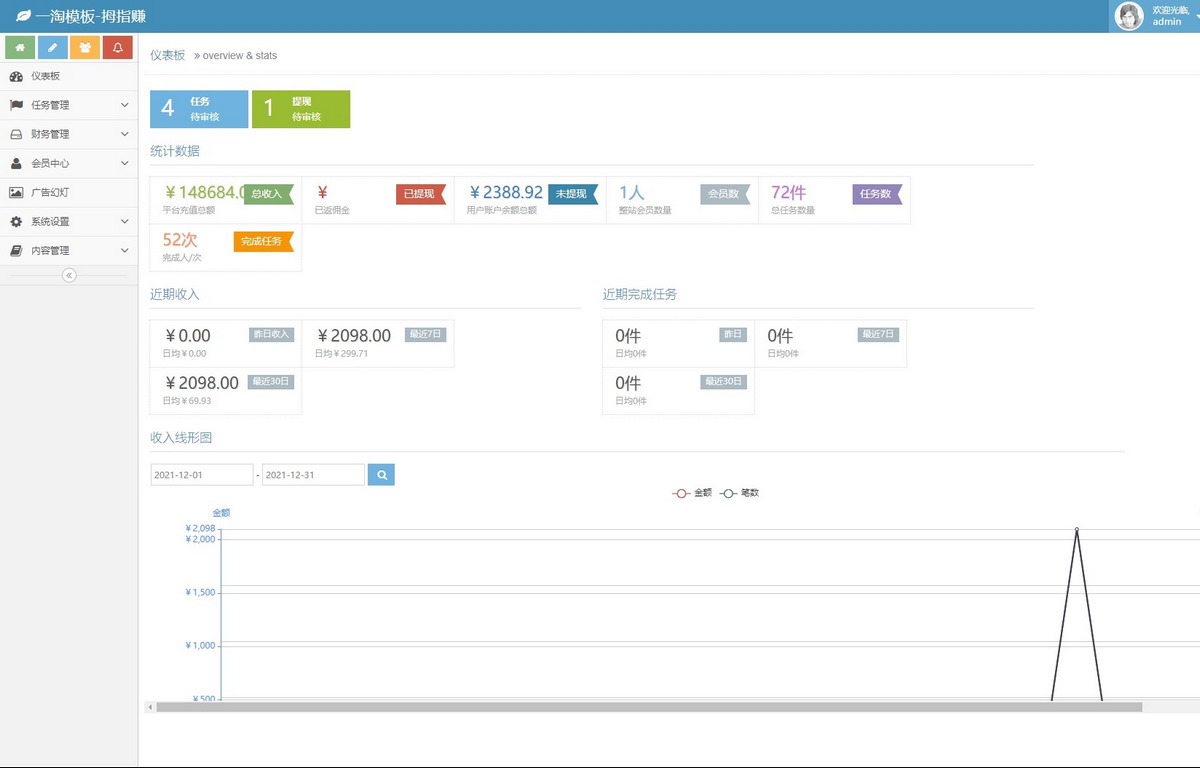1200x768 pixels.
Task: Click the green home shortcut icon
Action: 20,47
